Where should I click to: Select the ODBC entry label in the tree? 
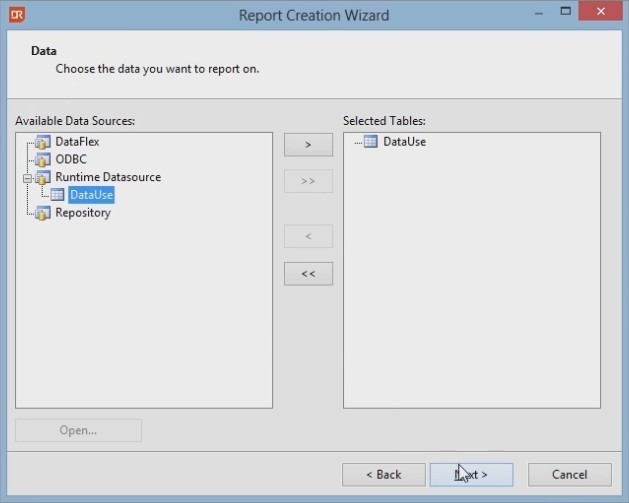coord(72,160)
